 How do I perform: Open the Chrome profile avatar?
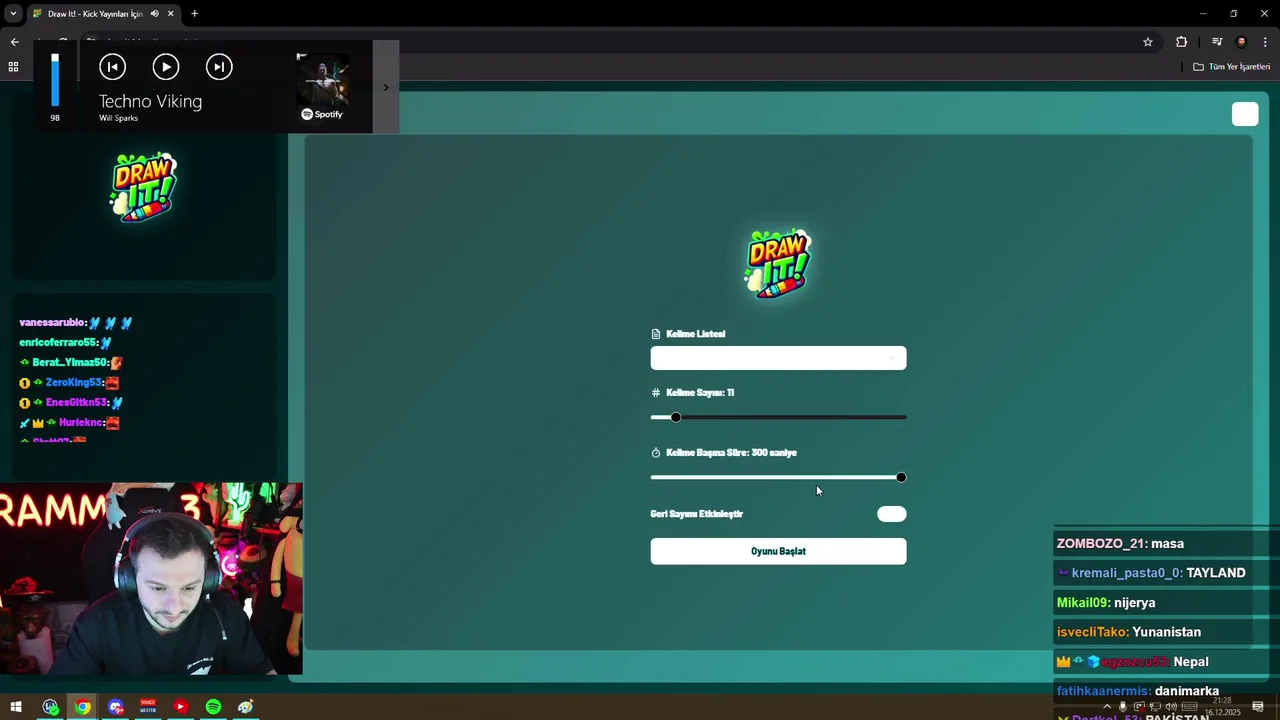(x=1241, y=42)
